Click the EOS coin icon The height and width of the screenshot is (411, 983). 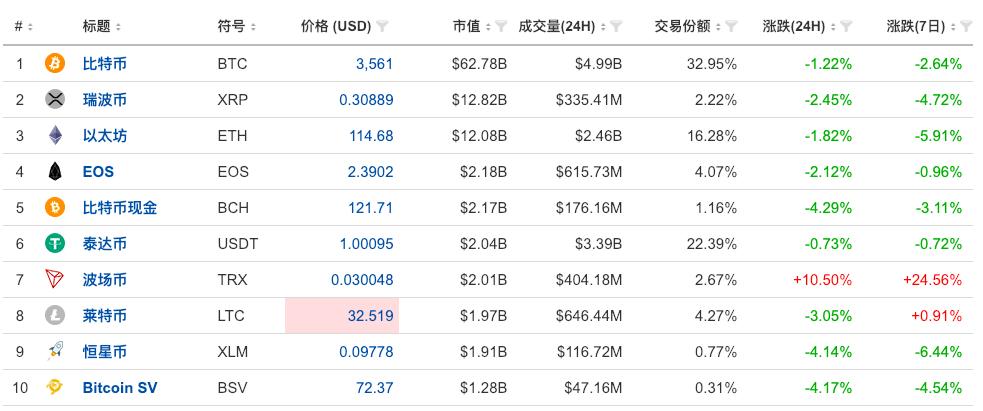point(55,171)
